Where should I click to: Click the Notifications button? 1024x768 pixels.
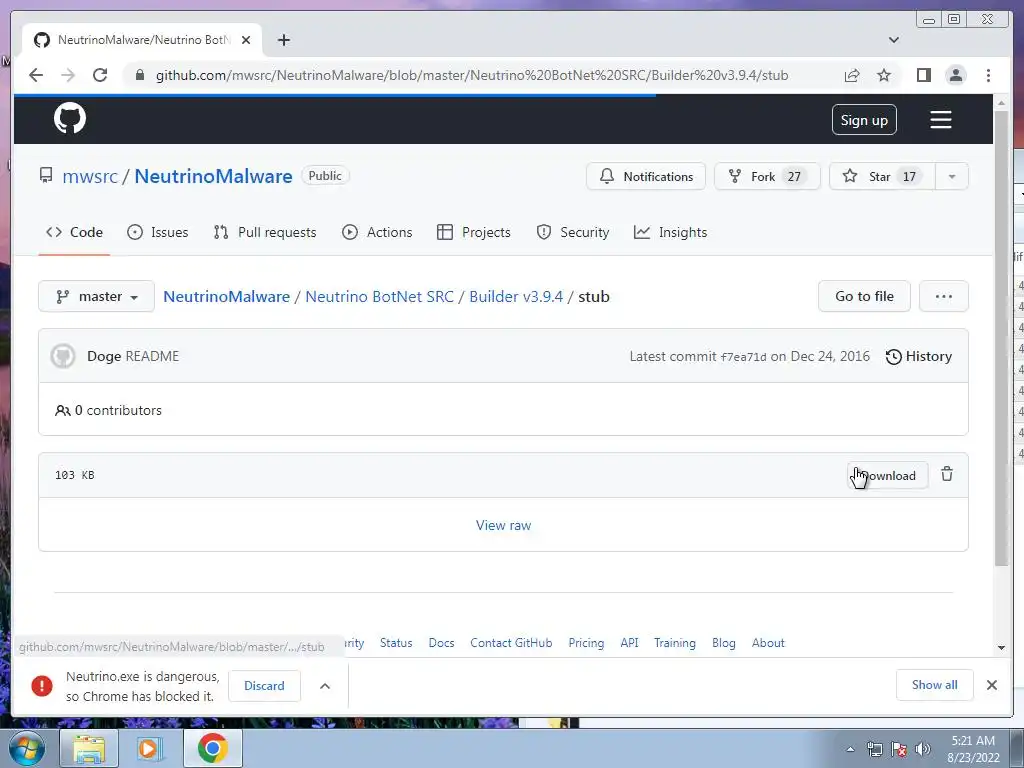[x=646, y=176]
